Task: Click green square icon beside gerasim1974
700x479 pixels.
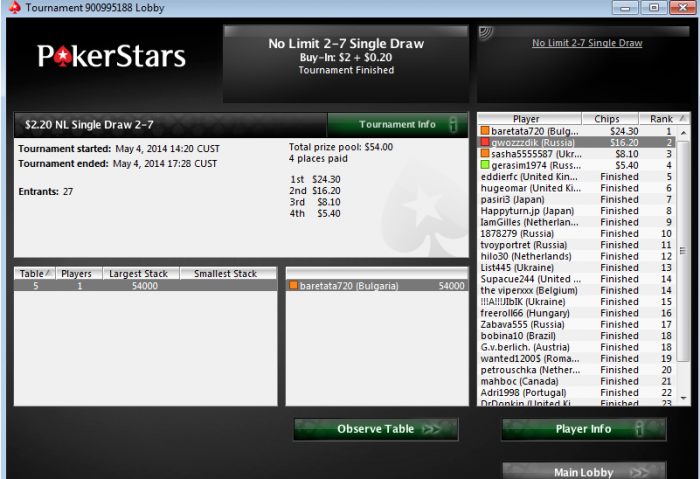Action: click(x=485, y=165)
